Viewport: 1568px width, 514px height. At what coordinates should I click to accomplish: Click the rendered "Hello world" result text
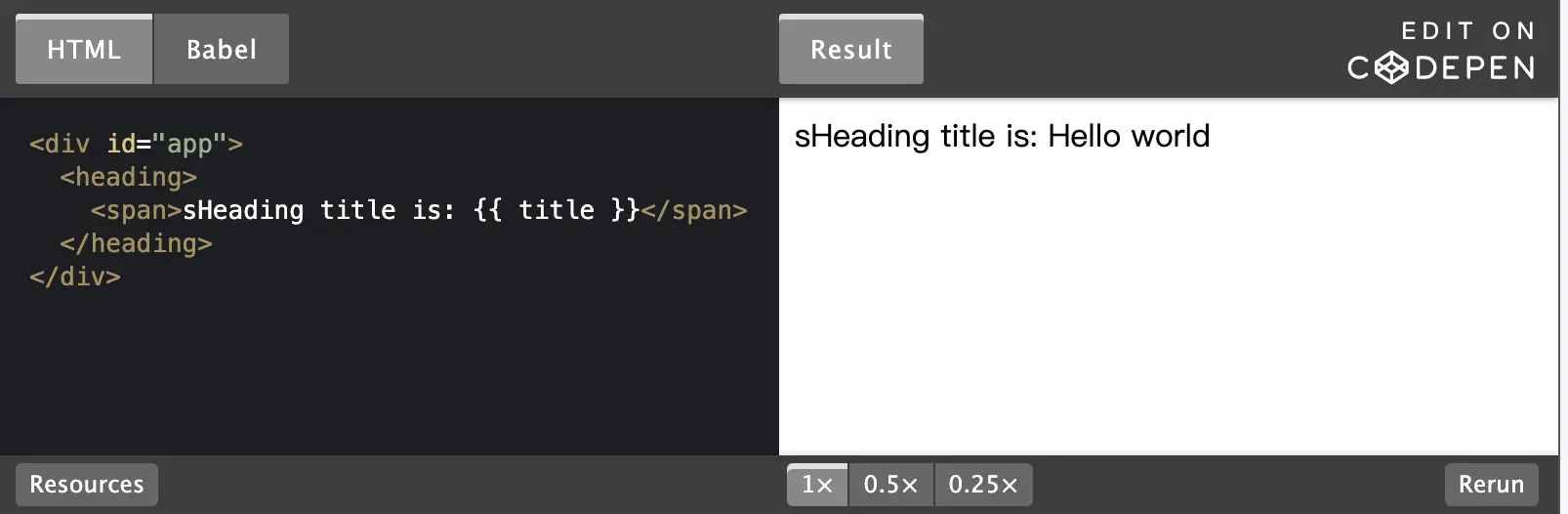click(x=1128, y=136)
